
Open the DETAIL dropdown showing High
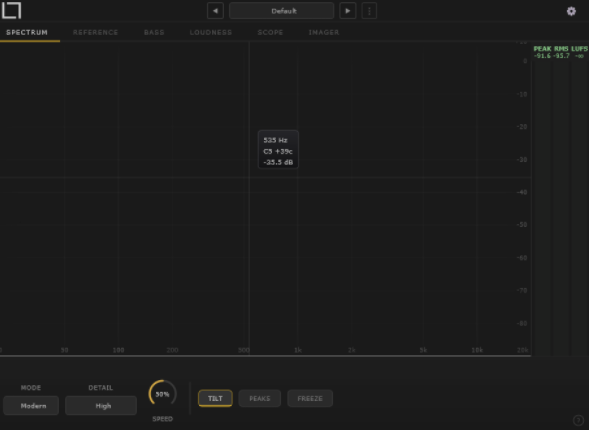101,406
